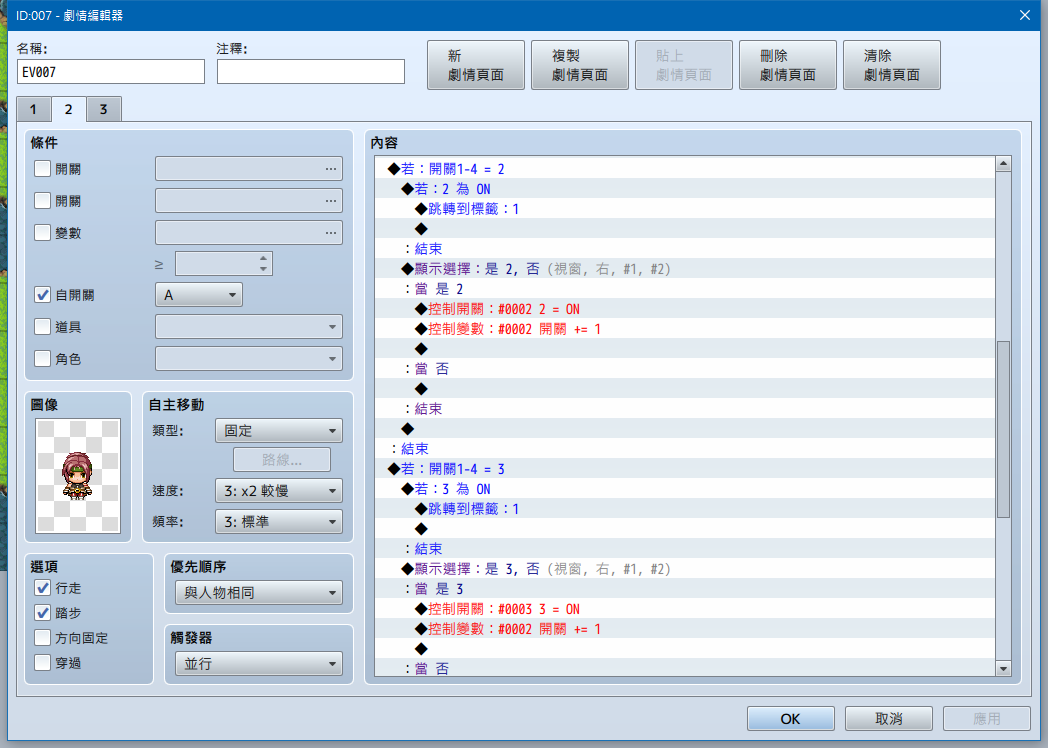Click the content list scroll-down arrow
The height and width of the screenshot is (748, 1048).
click(1003, 668)
